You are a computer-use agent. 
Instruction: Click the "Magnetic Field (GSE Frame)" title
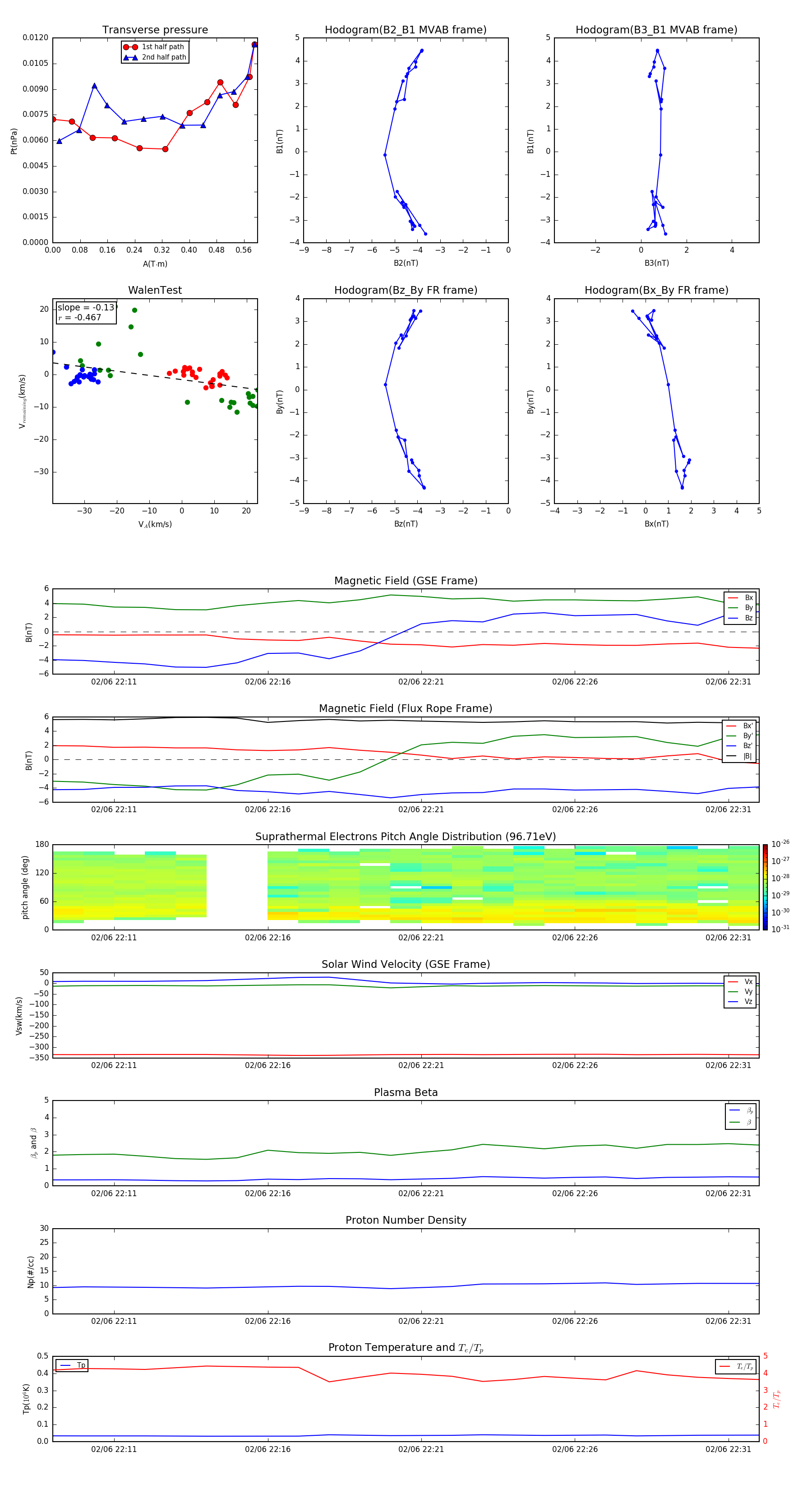coord(406,581)
